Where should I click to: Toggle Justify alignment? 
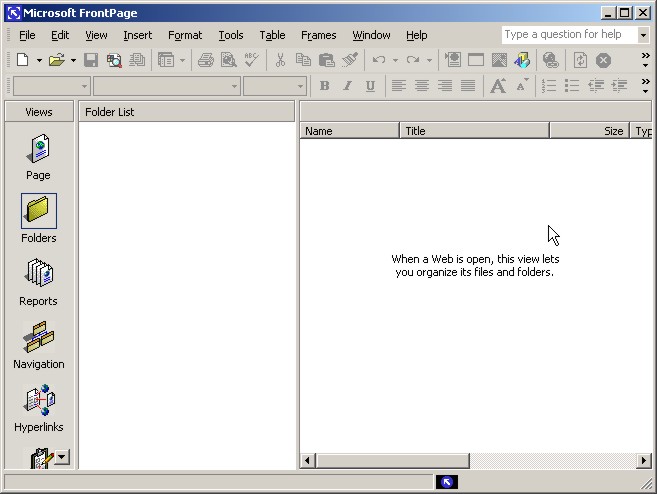(x=468, y=86)
